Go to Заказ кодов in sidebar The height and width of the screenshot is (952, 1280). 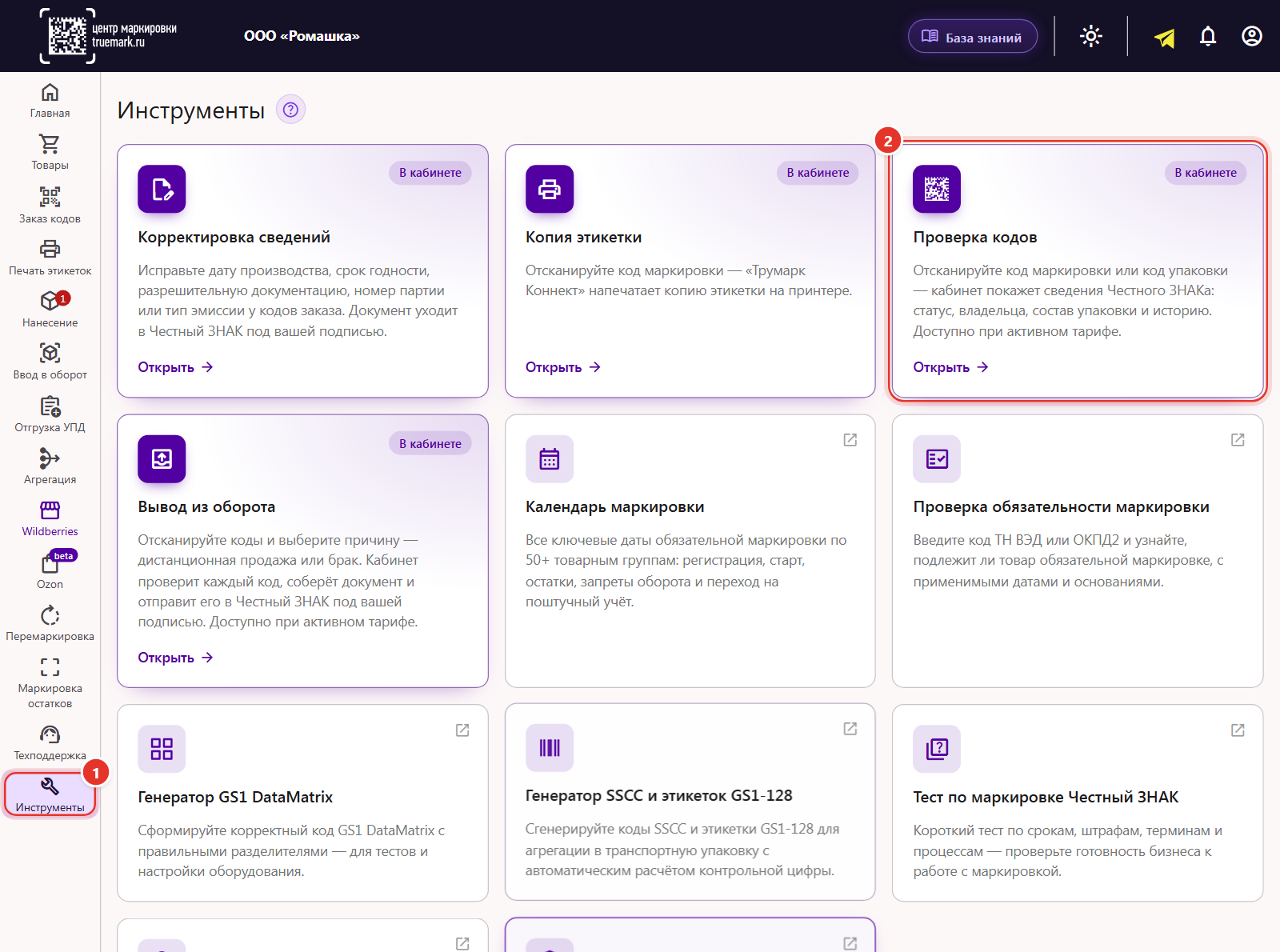pos(50,205)
